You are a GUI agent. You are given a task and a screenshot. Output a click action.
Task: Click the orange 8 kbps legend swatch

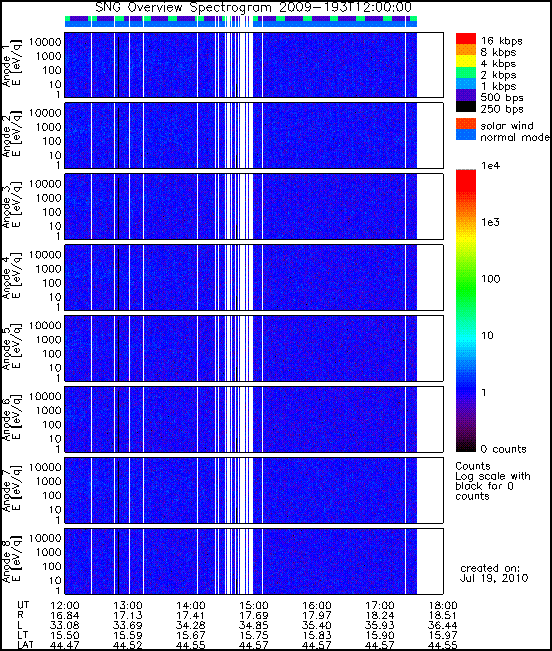pos(466,49)
